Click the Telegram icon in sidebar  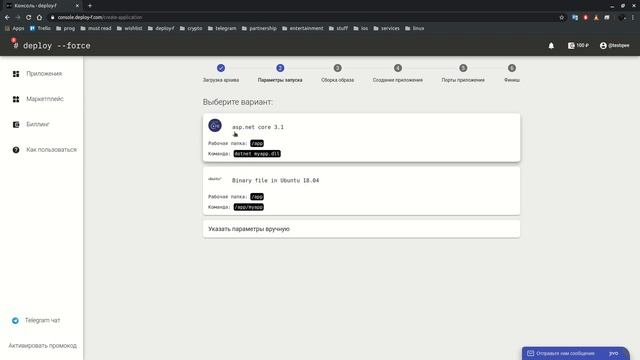[15, 320]
